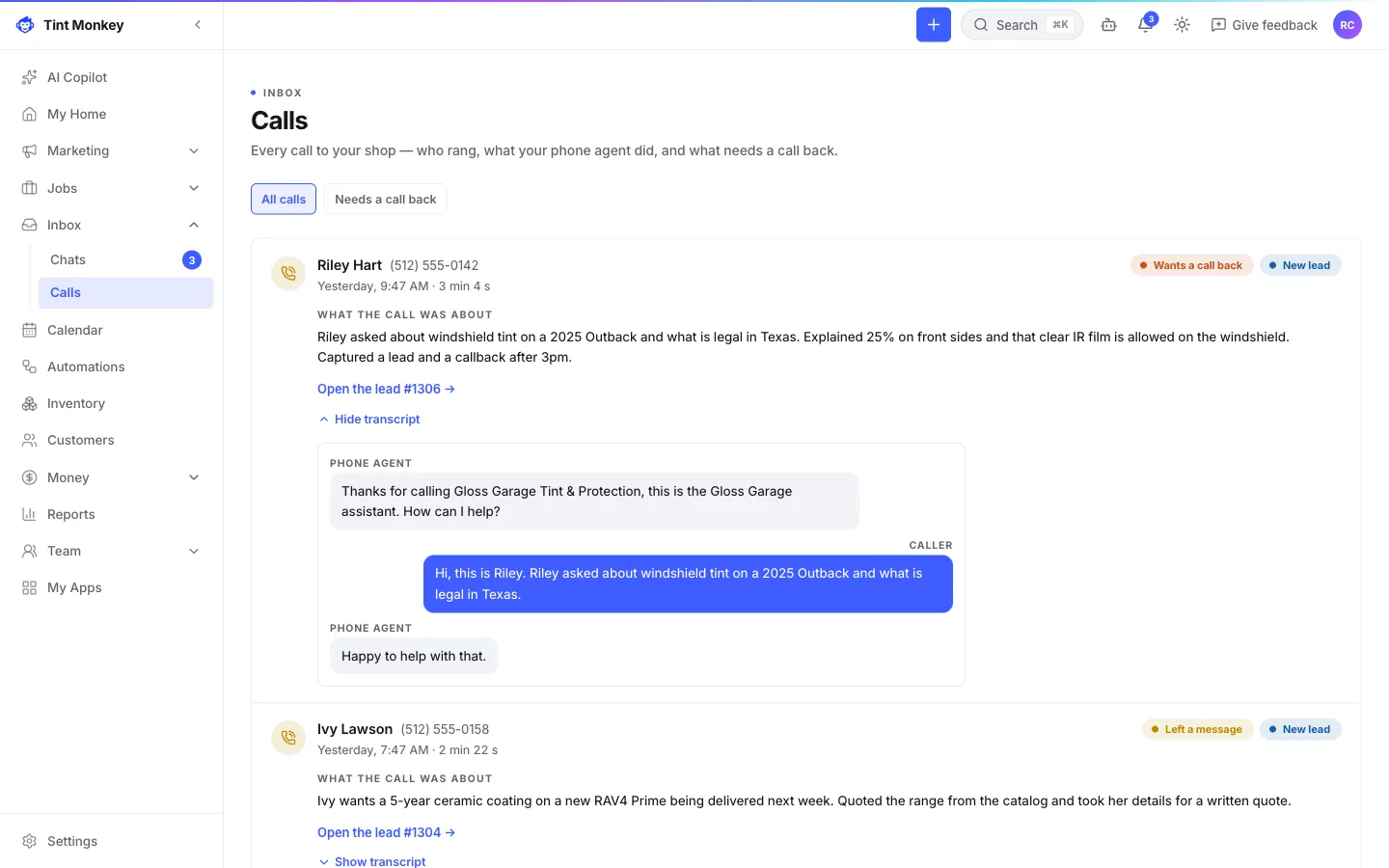Open notifications bell with badge
Viewport: 1389px width, 868px height.
(x=1146, y=25)
